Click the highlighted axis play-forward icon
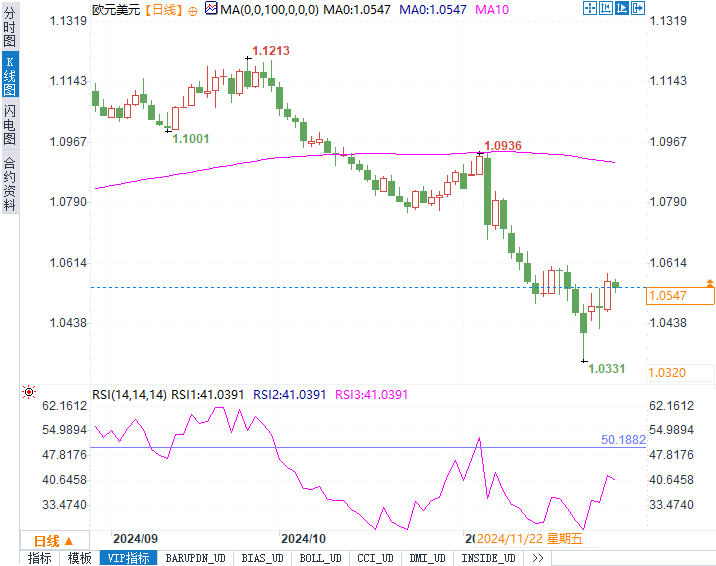Viewport: 716px width, 566px height. pos(621,8)
